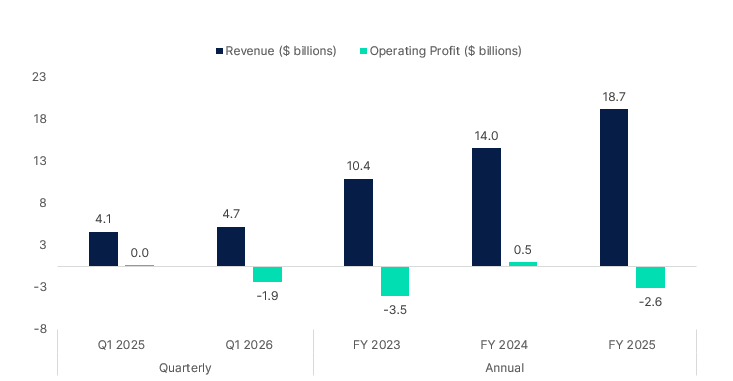This screenshot has height=381, width=733.
Task: Click the FY 2024 operating profit bar
Action: (523, 264)
